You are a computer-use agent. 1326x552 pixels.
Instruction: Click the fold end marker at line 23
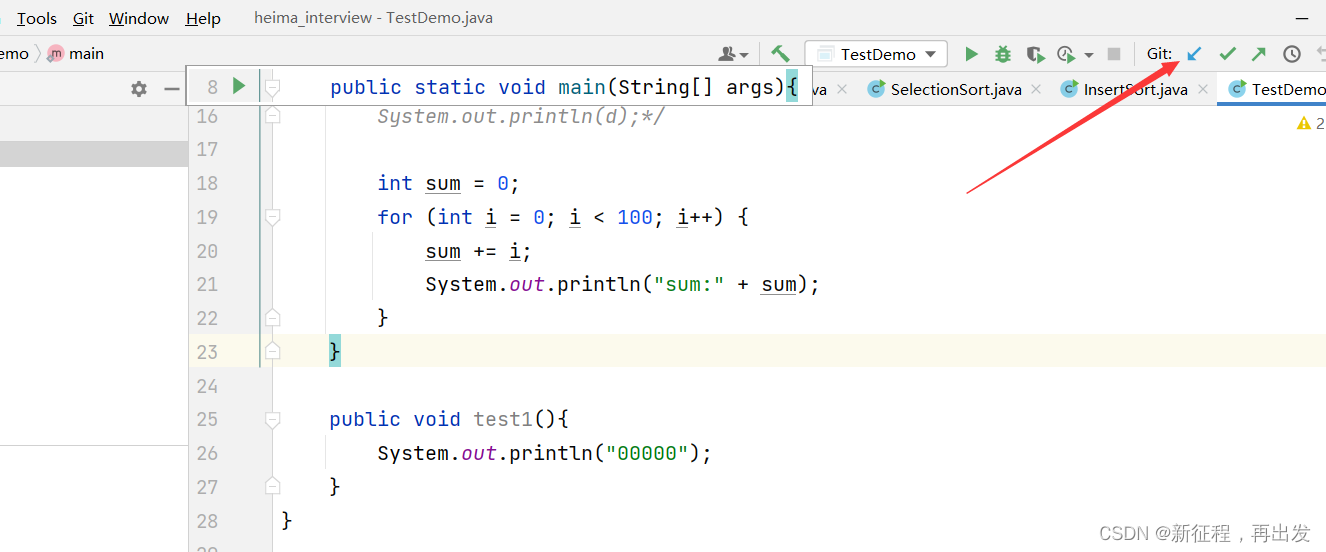coord(273,352)
